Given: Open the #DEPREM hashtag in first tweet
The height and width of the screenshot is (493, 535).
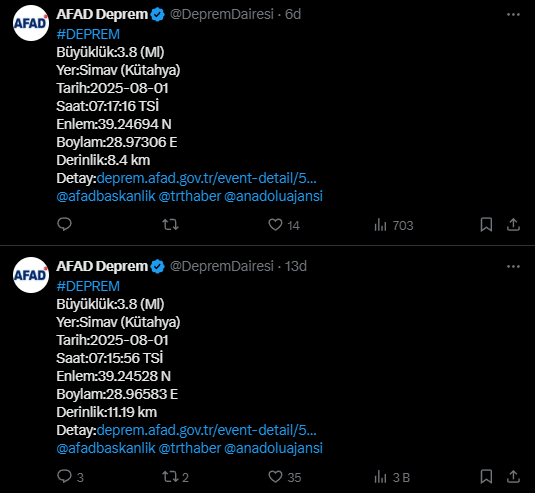Looking at the screenshot, I should [x=88, y=34].
